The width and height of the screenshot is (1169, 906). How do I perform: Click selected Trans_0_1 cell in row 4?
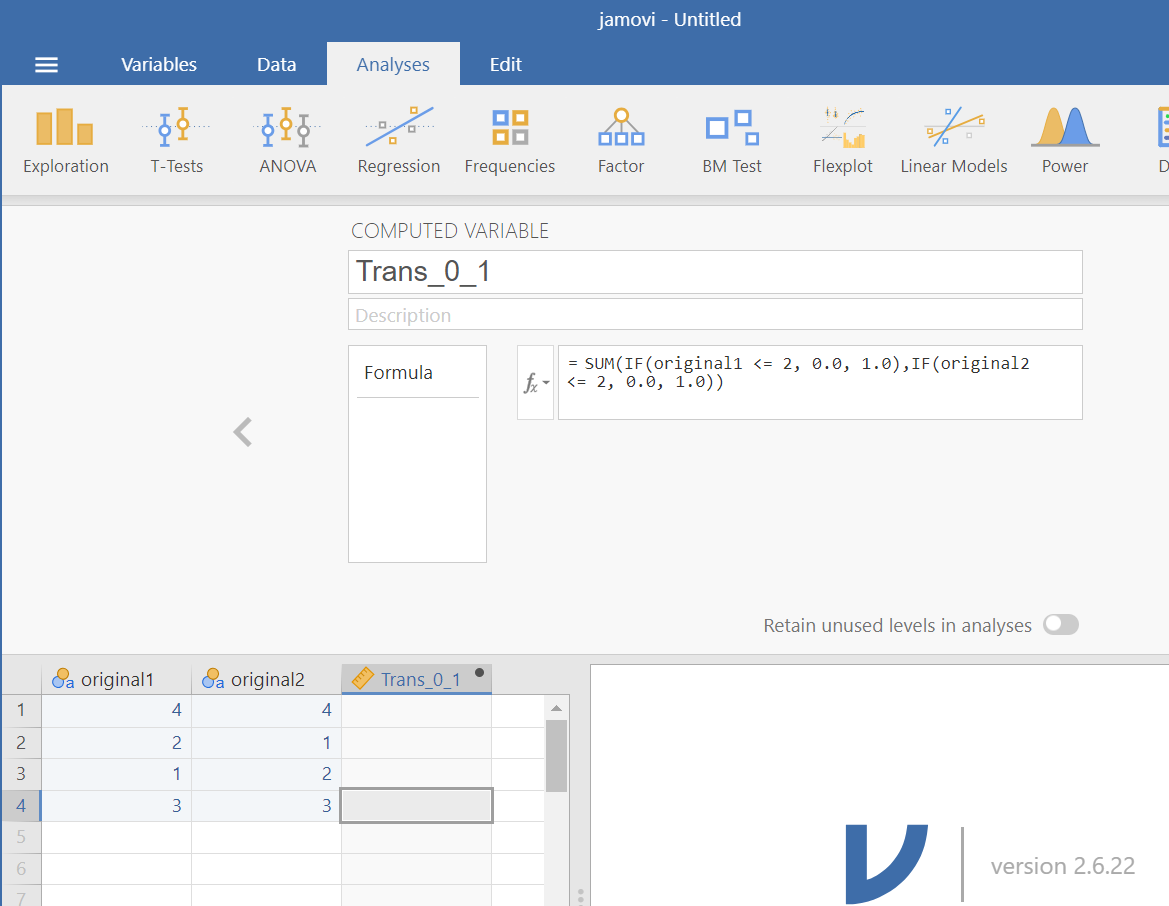click(x=416, y=806)
